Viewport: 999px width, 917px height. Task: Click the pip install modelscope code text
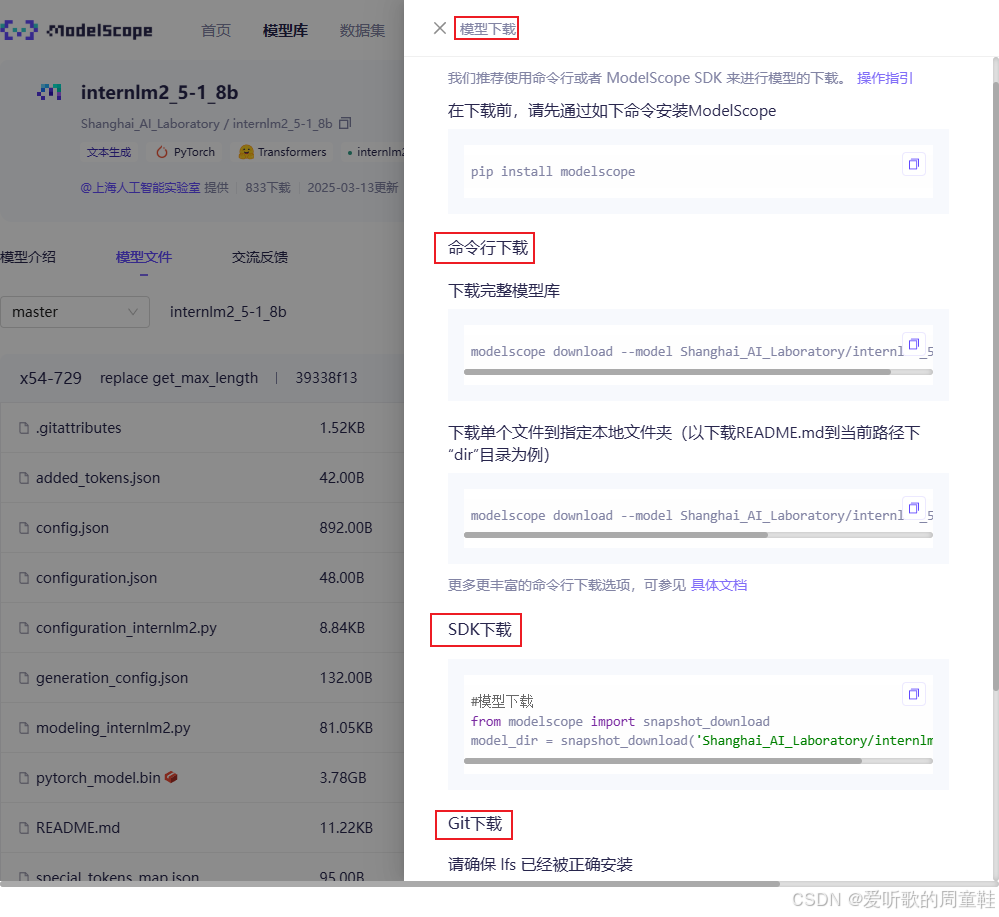553,172
